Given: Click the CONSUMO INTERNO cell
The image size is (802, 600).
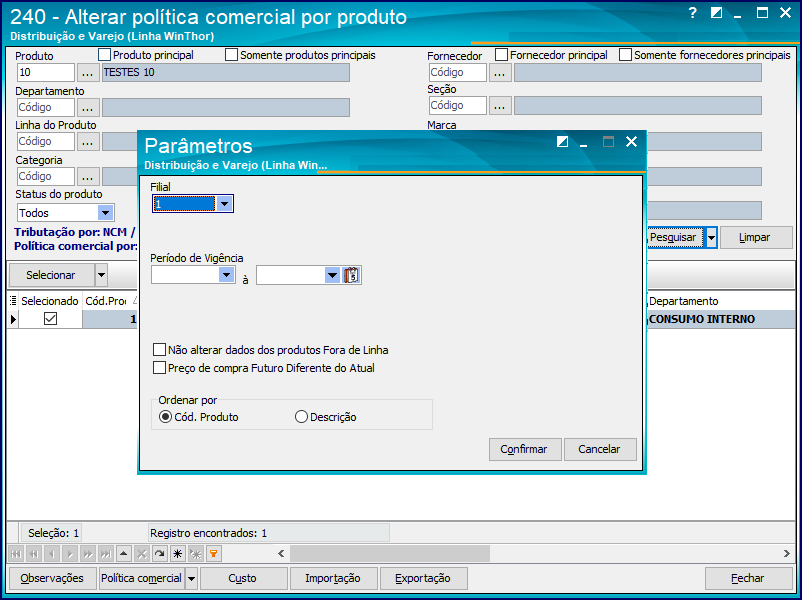Looking at the screenshot, I should [x=721, y=319].
